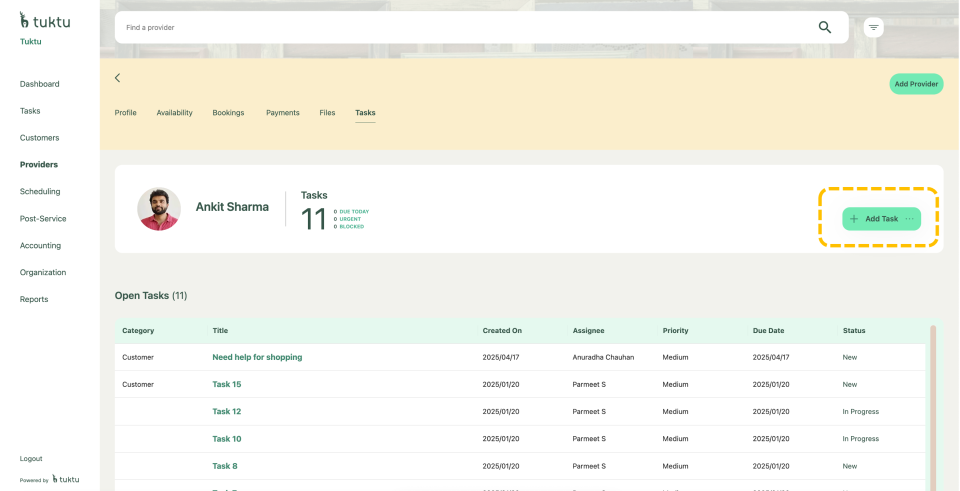Open the Files tab
Image resolution: width=960 pixels, height=491 pixels.
click(327, 113)
